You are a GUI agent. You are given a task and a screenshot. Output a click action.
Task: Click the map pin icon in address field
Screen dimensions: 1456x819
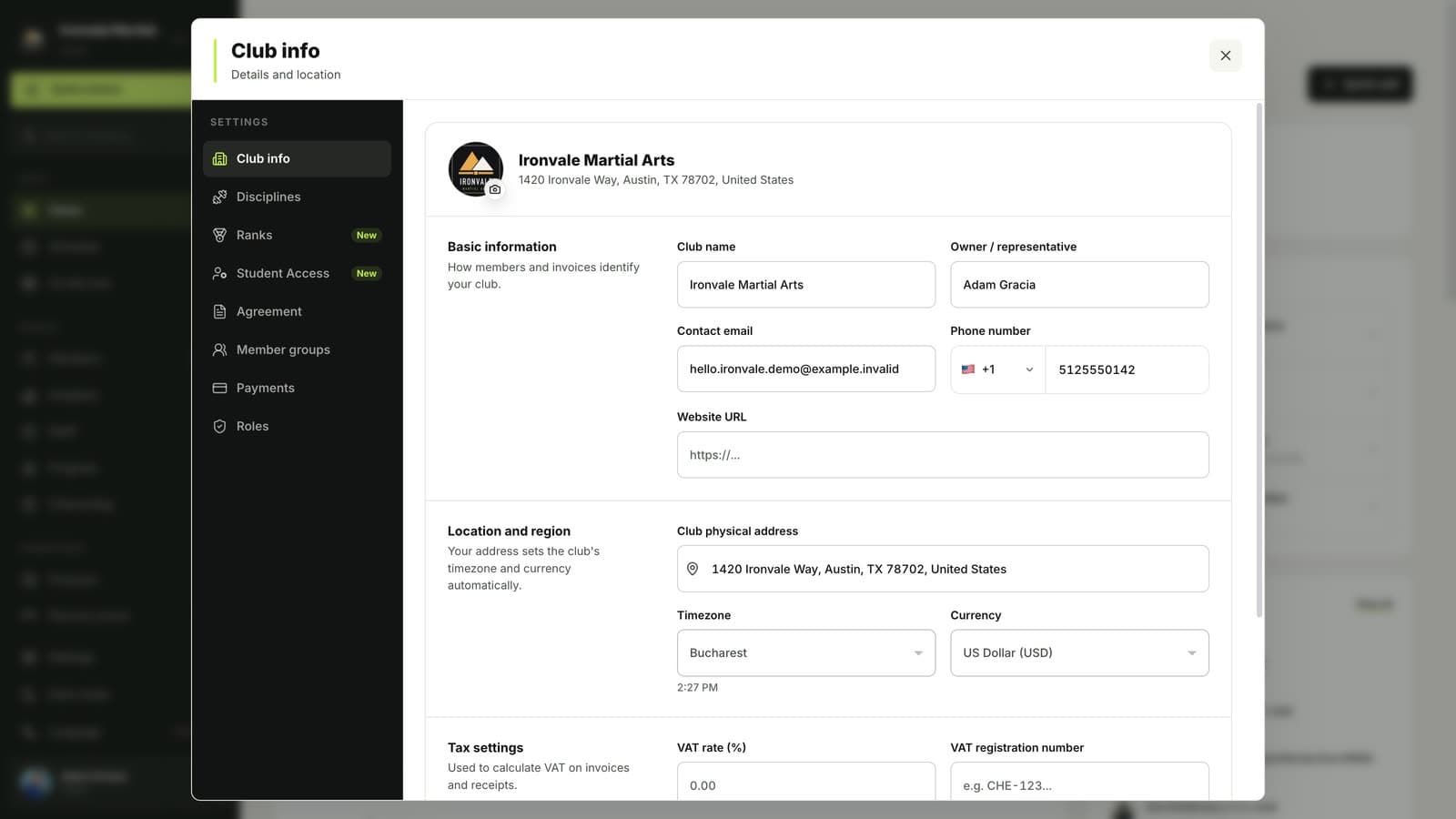(x=693, y=569)
